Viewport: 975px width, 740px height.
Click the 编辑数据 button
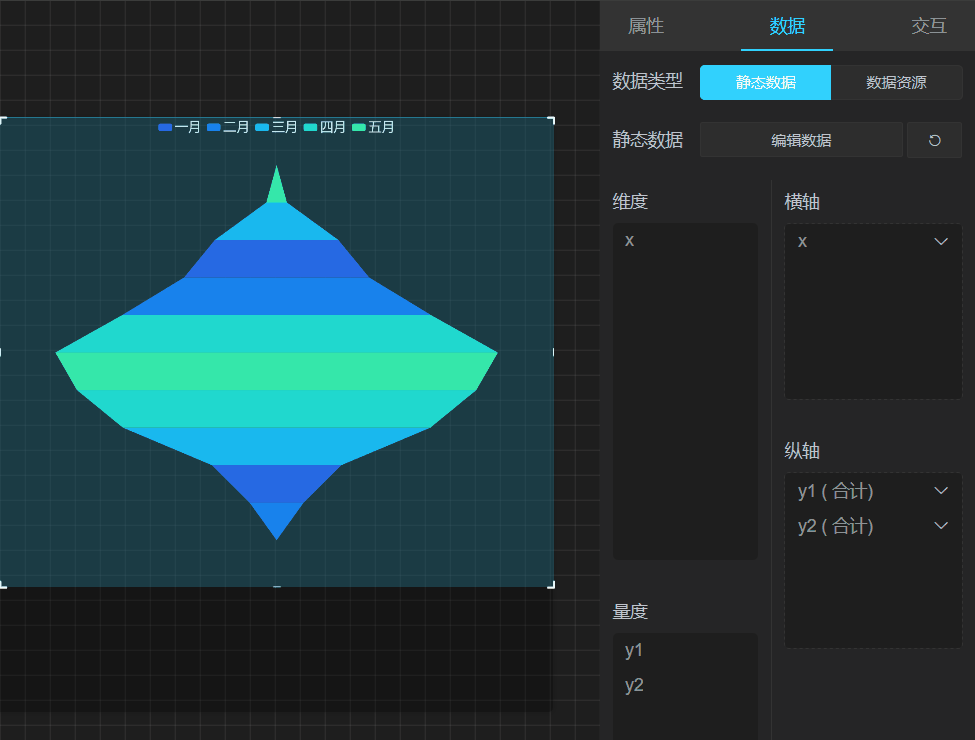[801, 141]
